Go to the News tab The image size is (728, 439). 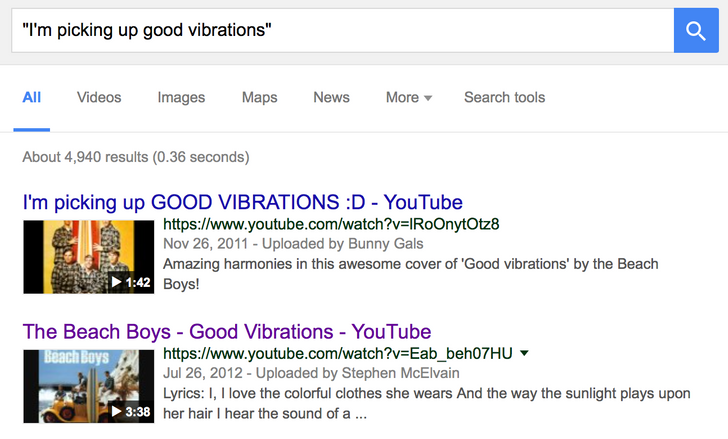click(331, 97)
